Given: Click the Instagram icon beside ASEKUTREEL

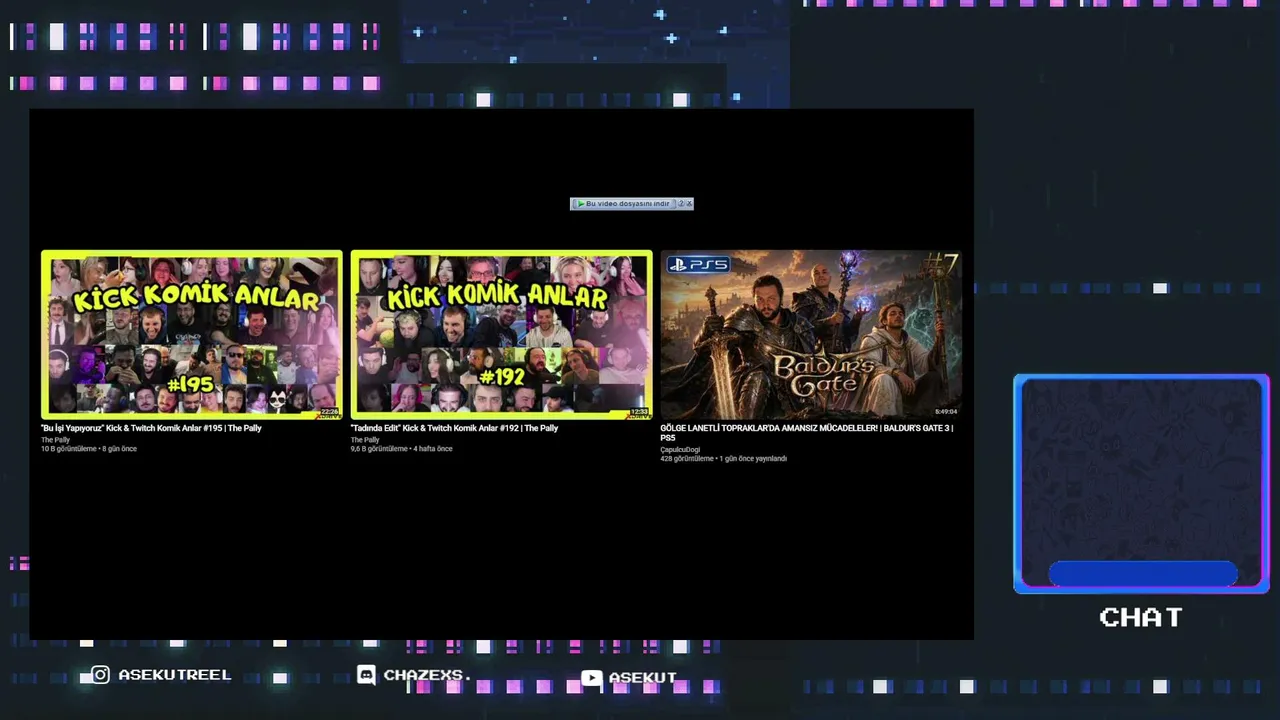Looking at the screenshot, I should coord(100,675).
